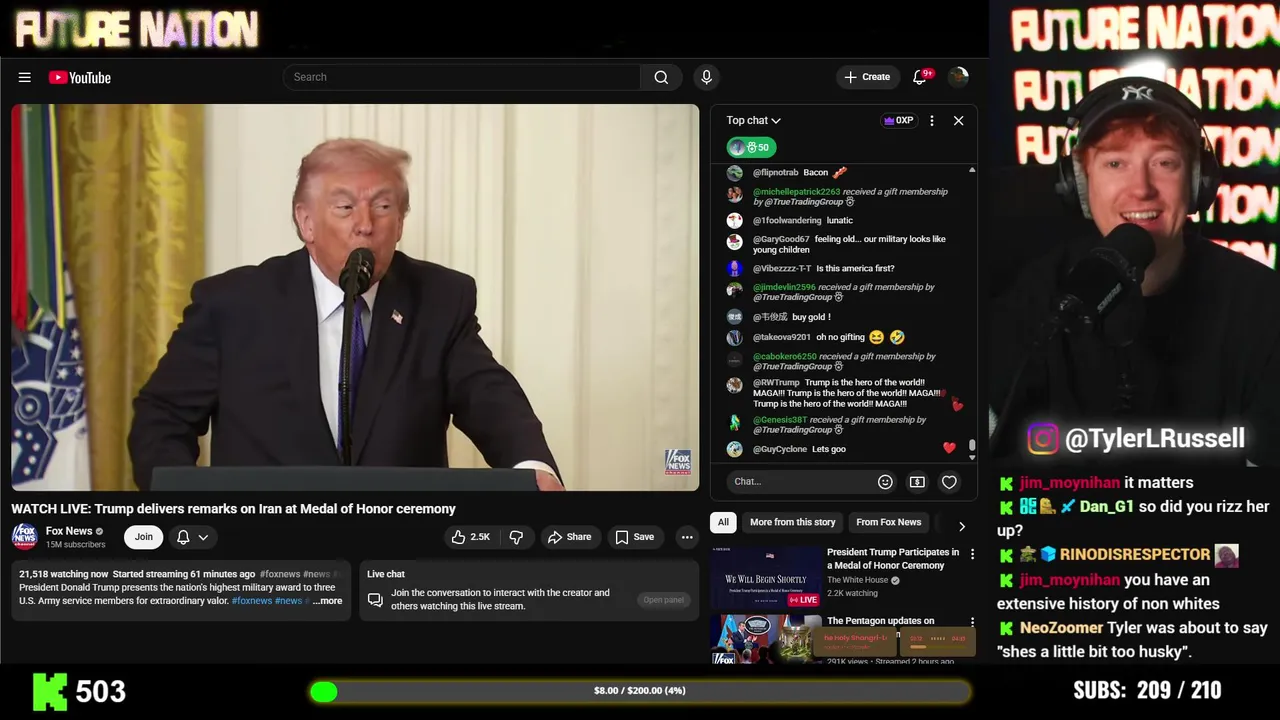The image size is (1280, 720).
Task: Open panel button in Live chat card
Action: pyautogui.click(x=663, y=600)
